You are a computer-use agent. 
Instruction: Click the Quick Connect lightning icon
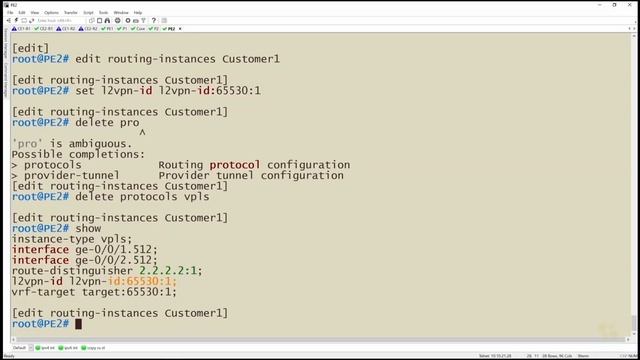coord(16,20)
